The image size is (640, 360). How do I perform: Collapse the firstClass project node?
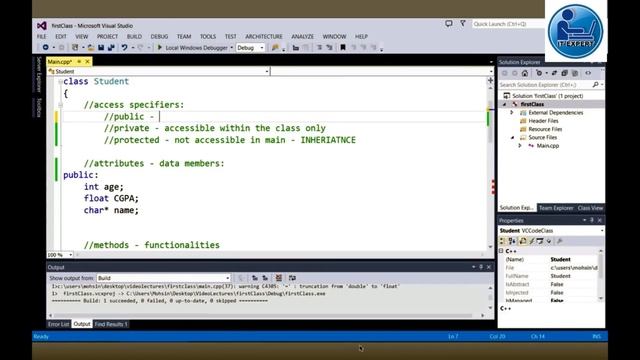[505, 104]
